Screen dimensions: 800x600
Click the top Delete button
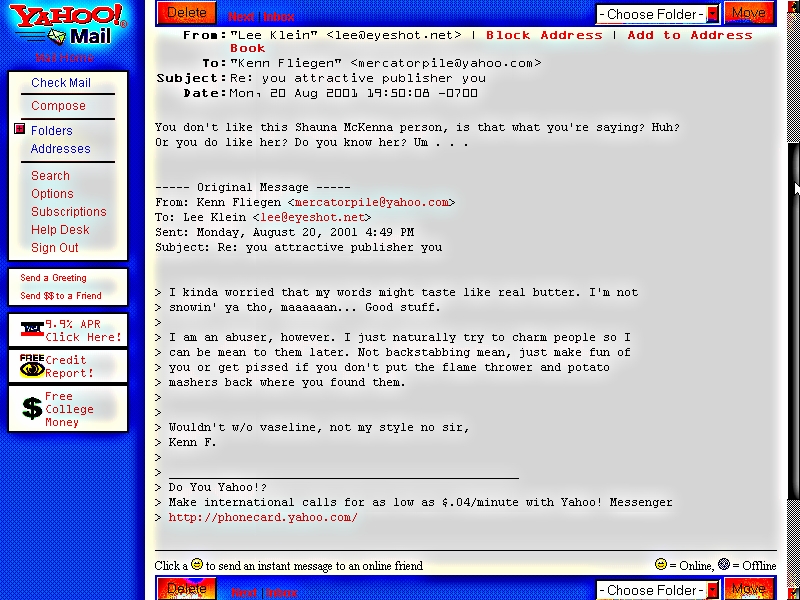[186, 13]
